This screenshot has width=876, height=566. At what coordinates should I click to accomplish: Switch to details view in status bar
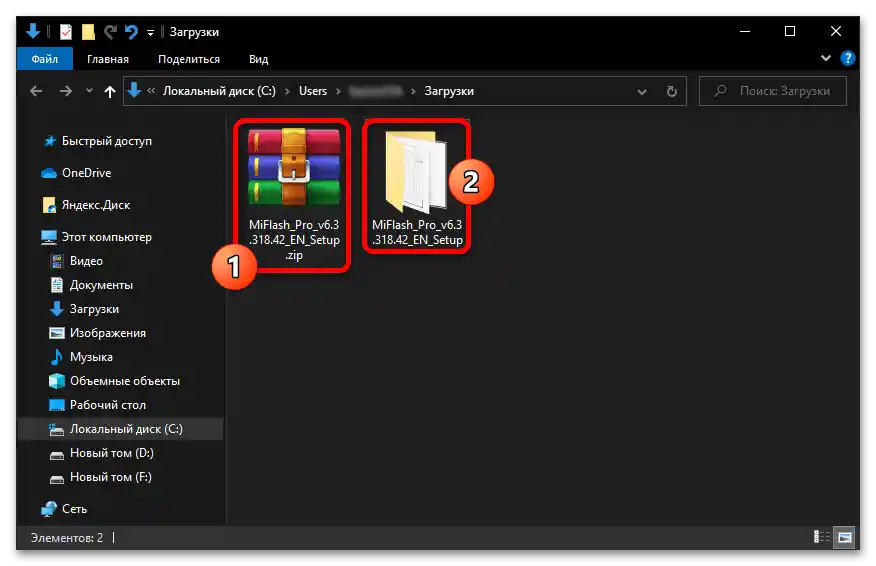tap(821, 538)
